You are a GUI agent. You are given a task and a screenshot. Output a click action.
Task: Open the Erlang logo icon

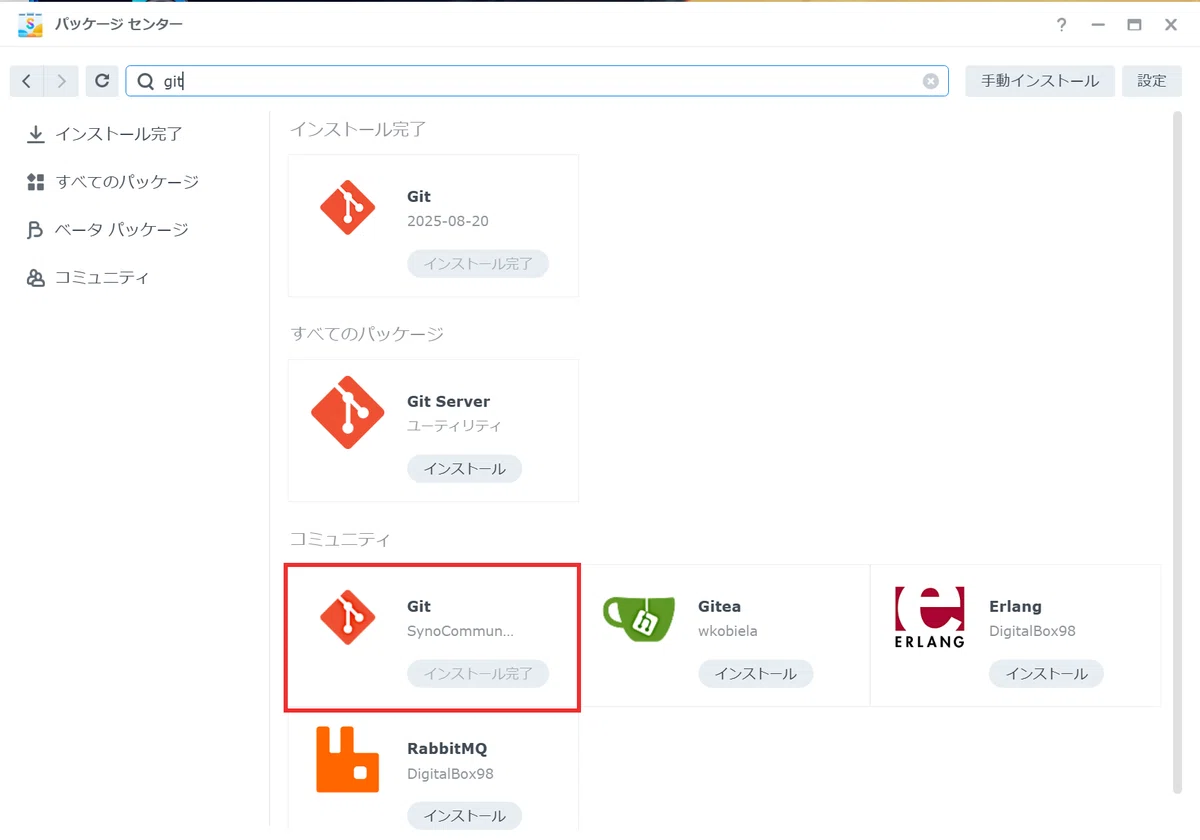click(x=930, y=617)
